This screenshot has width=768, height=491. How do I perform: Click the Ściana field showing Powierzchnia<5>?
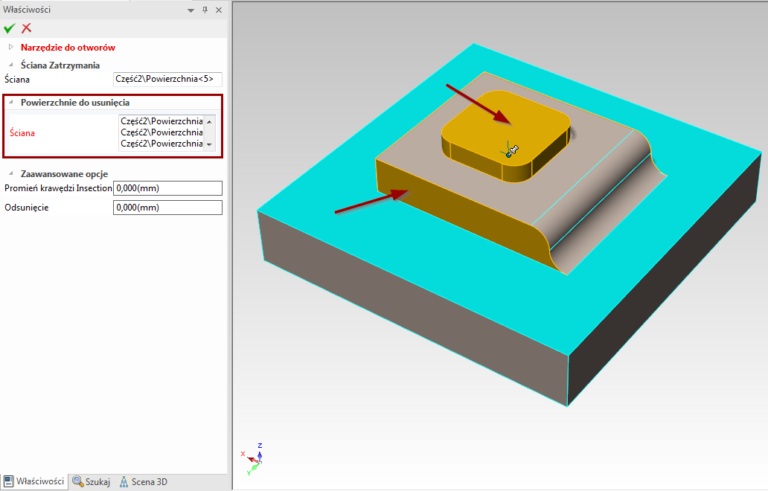pos(167,78)
